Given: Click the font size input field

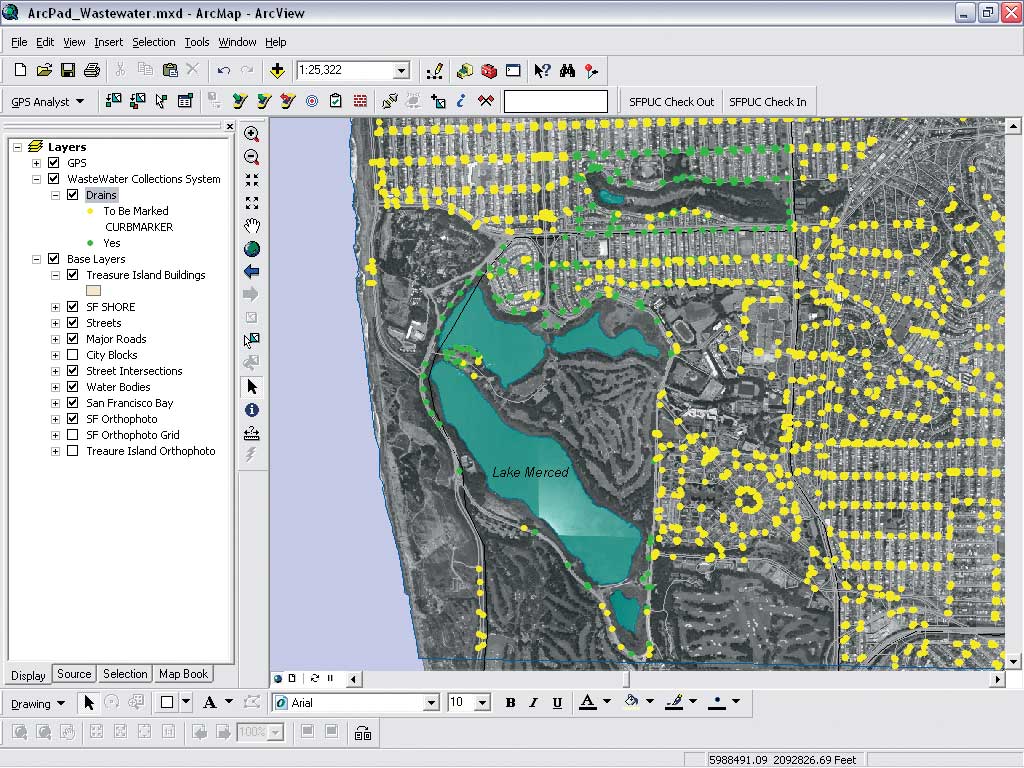Looking at the screenshot, I should [x=459, y=703].
